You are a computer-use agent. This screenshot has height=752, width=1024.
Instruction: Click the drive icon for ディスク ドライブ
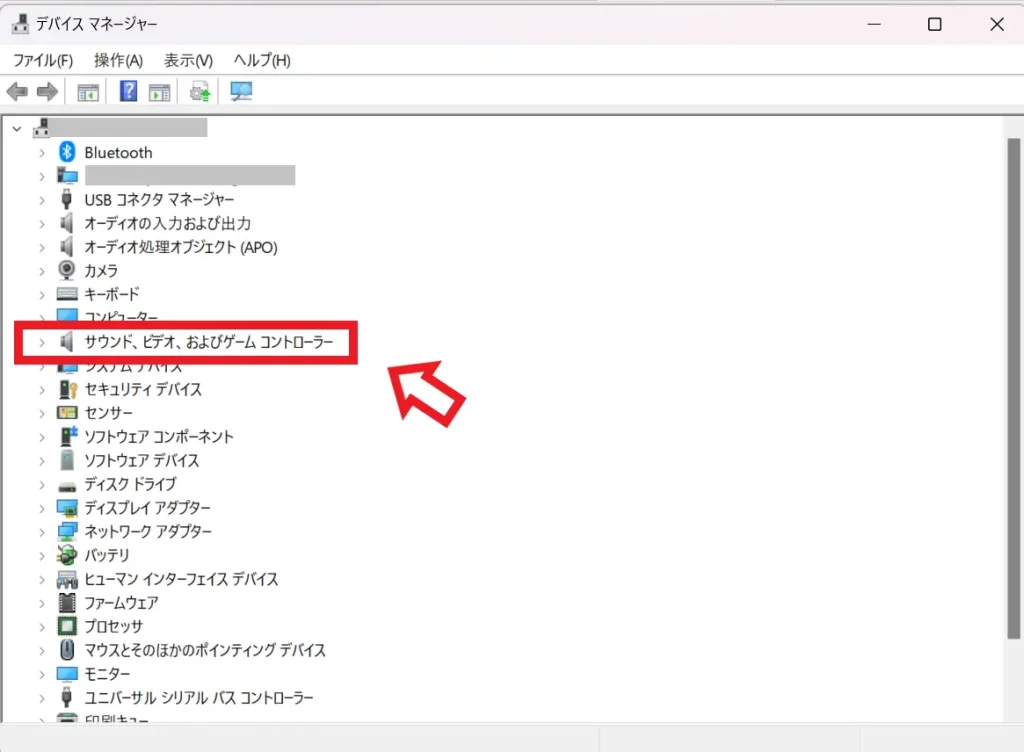coord(67,486)
